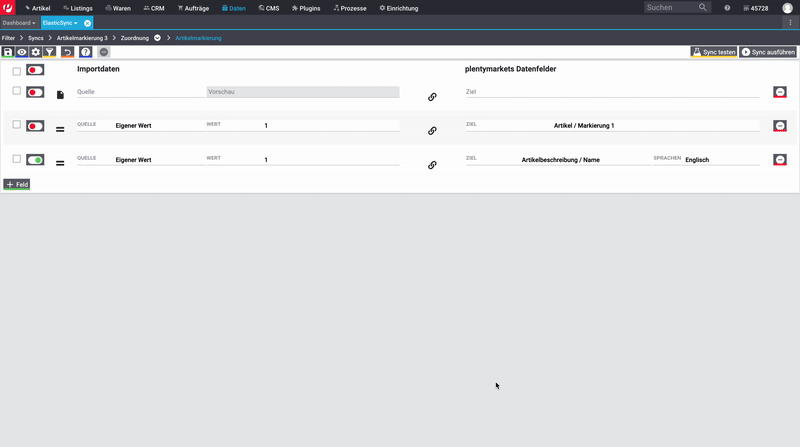Click the undo arrow icon in toolbar
800x447 pixels.
pyautogui.click(x=67, y=52)
